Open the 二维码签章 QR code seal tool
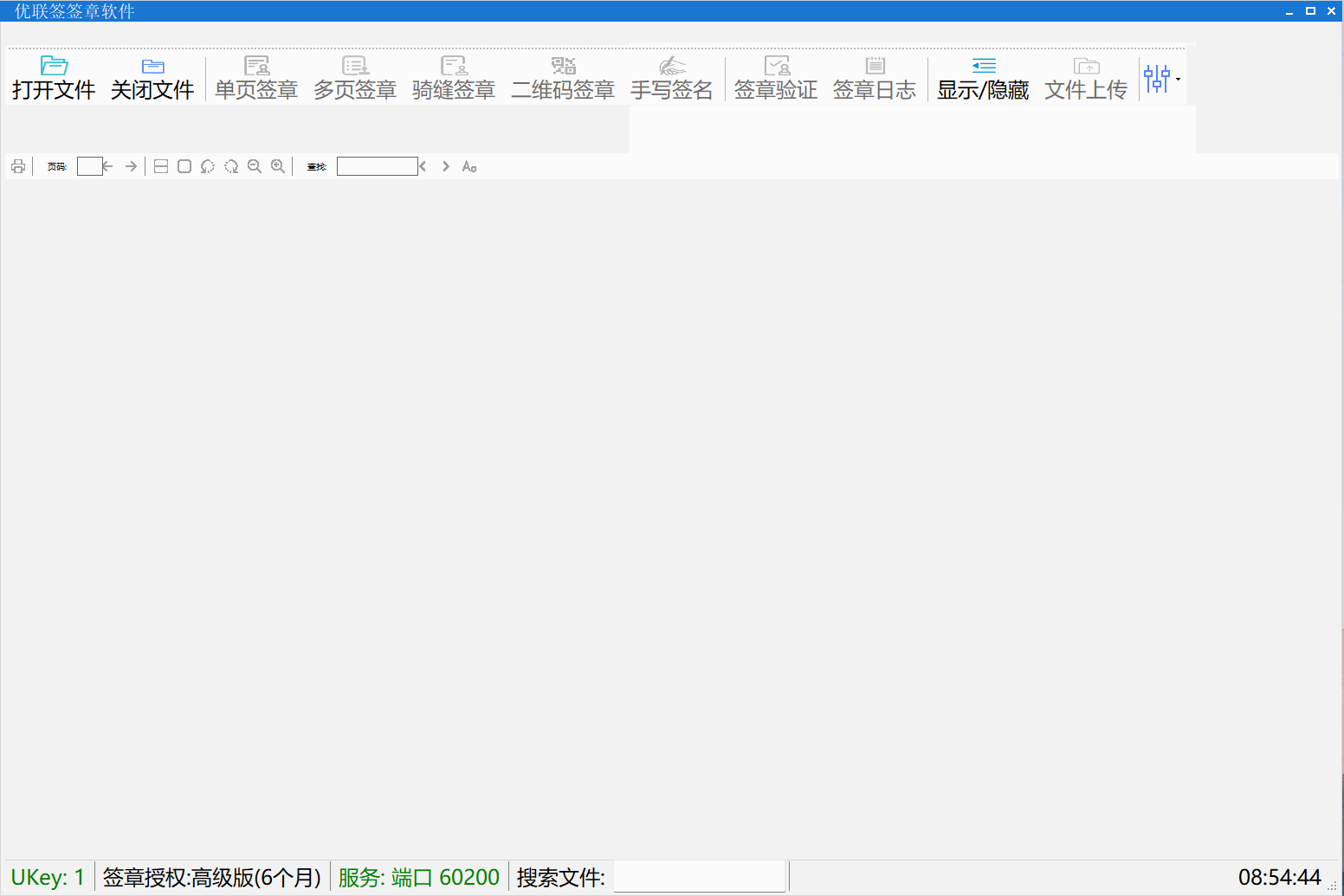 click(x=563, y=79)
